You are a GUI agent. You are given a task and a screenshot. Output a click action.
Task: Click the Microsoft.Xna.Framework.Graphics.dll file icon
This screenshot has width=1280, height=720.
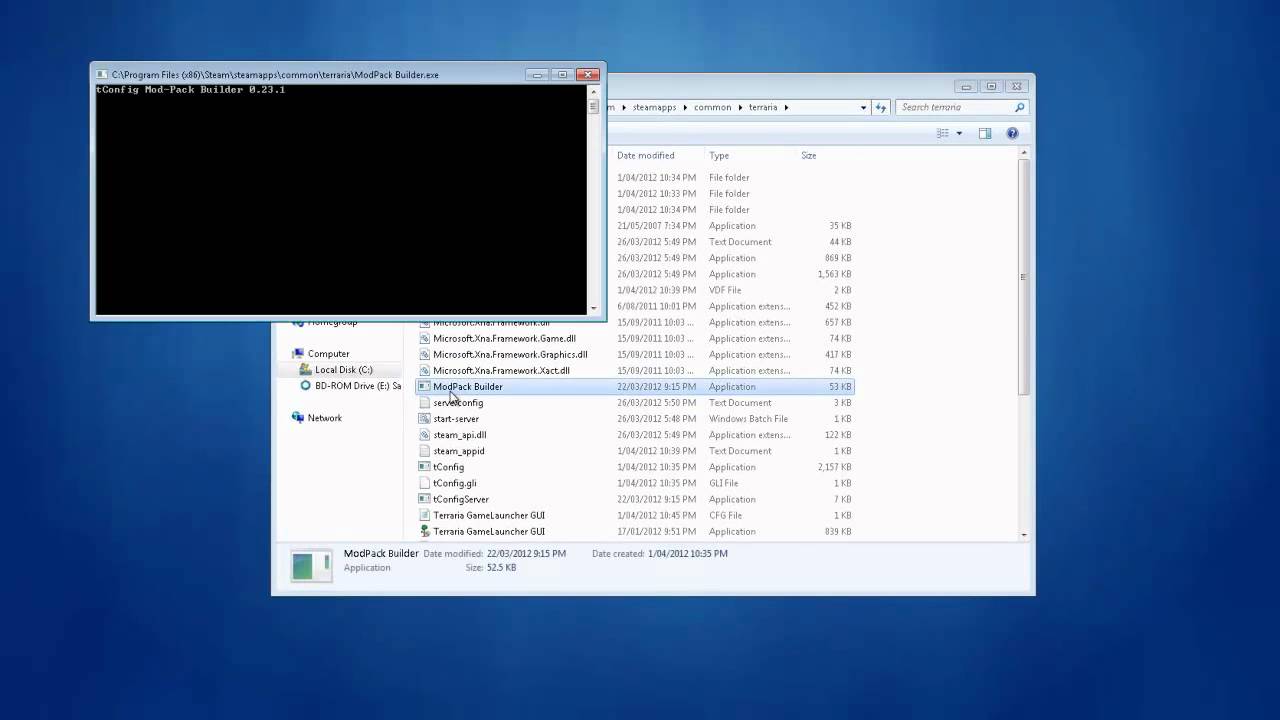pos(424,355)
